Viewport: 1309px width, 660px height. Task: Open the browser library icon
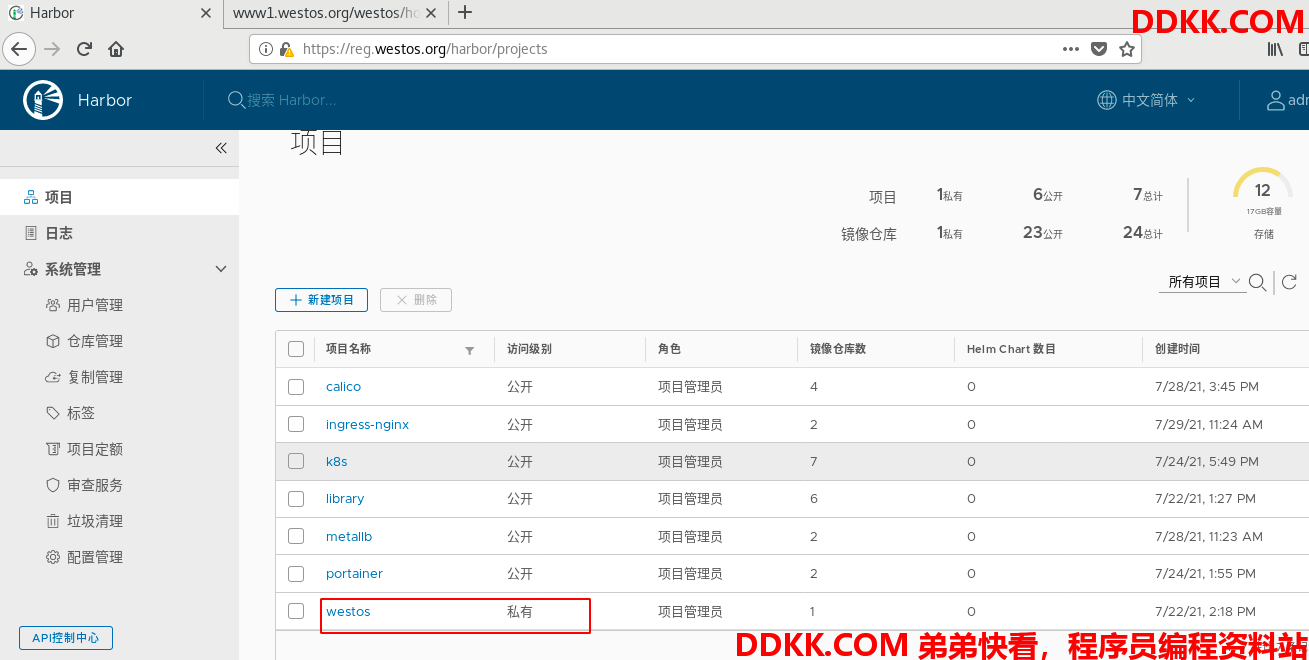(1276, 49)
